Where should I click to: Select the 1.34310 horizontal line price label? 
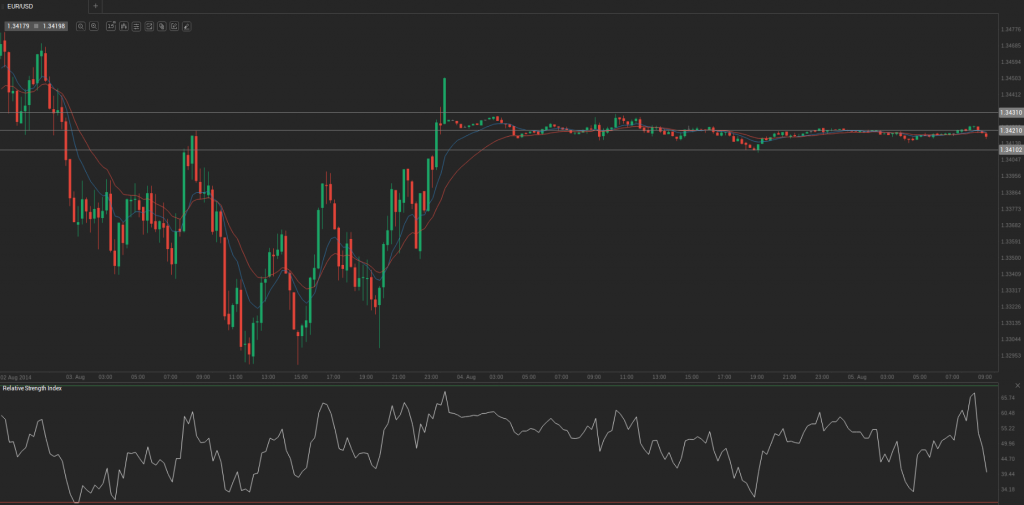point(1010,113)
